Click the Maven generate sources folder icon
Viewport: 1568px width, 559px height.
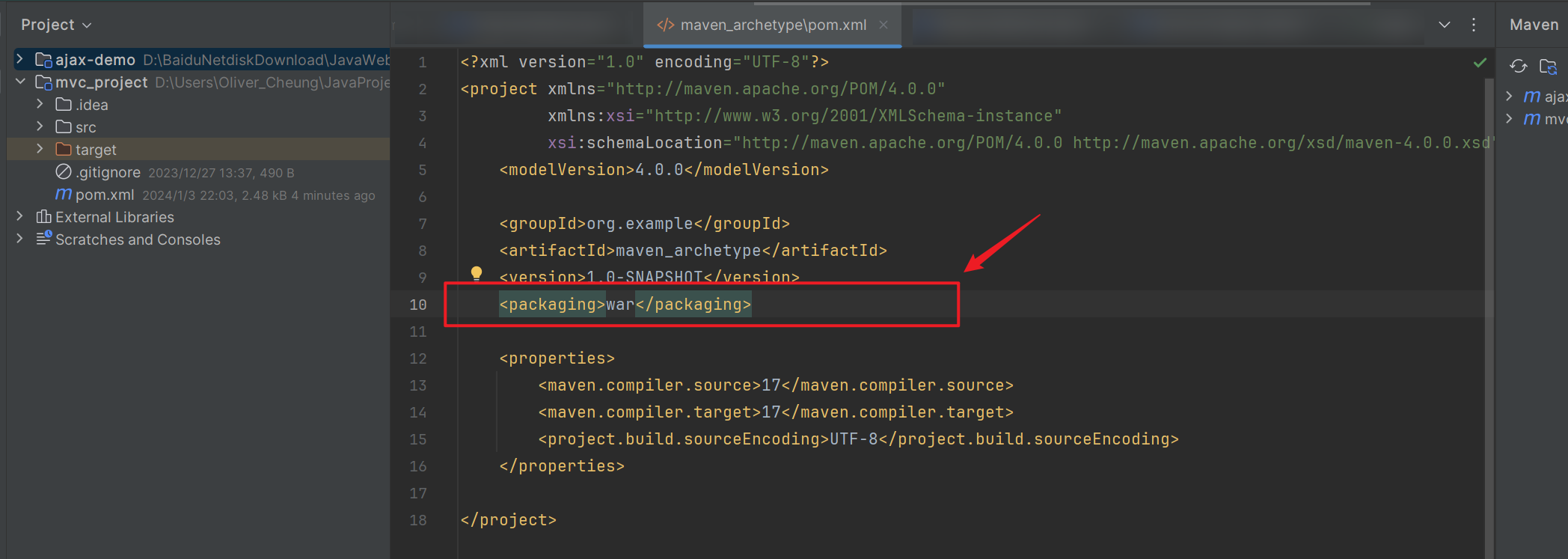coord(1549,67)
